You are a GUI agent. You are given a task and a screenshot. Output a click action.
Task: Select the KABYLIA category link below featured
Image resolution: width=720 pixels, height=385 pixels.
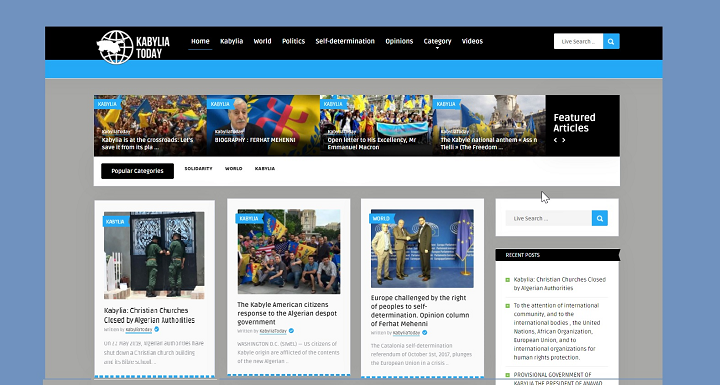point(265,169)
